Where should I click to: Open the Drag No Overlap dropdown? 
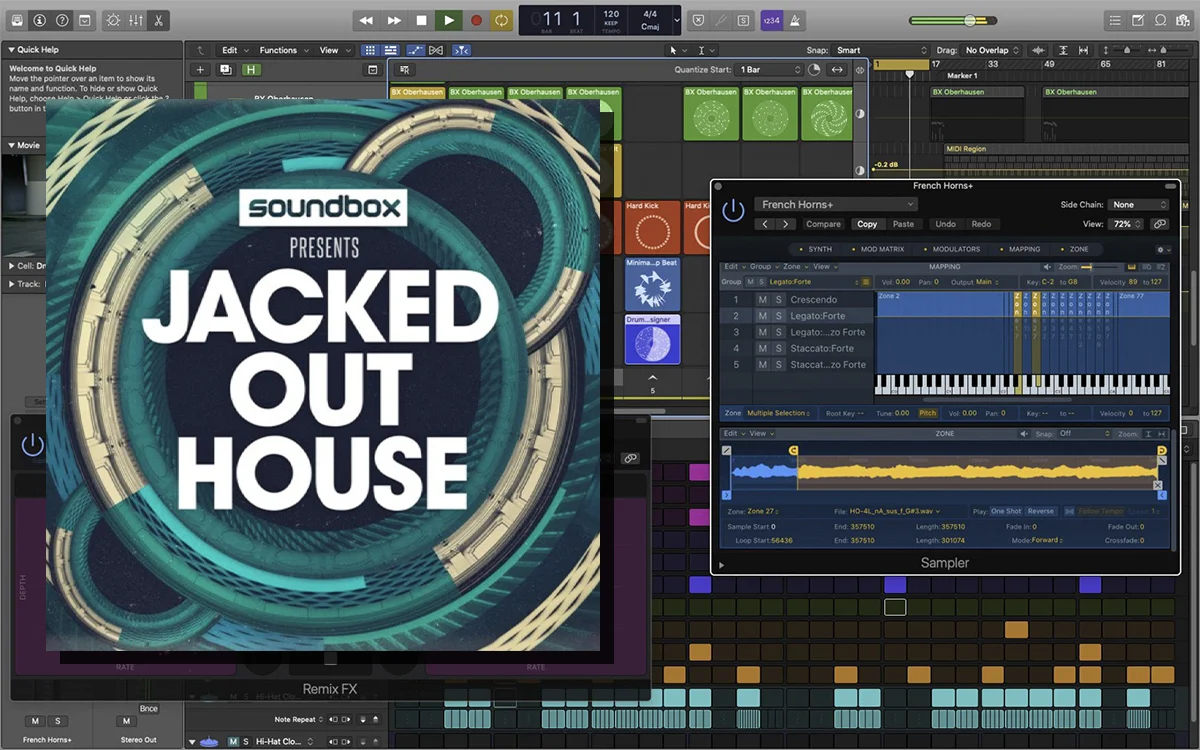(x=992, y=50)
